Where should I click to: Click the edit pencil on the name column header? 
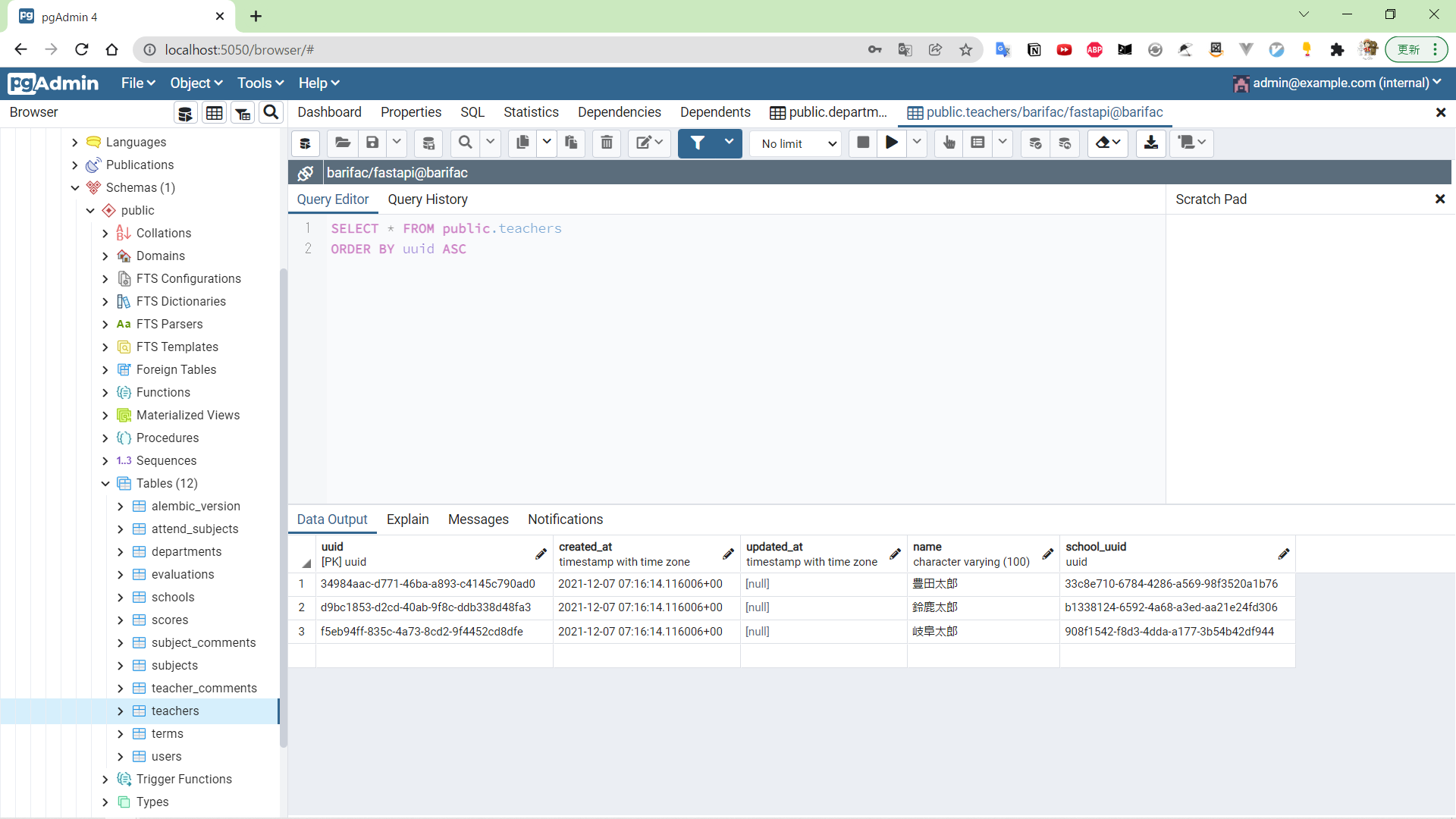click(1047, 554)
